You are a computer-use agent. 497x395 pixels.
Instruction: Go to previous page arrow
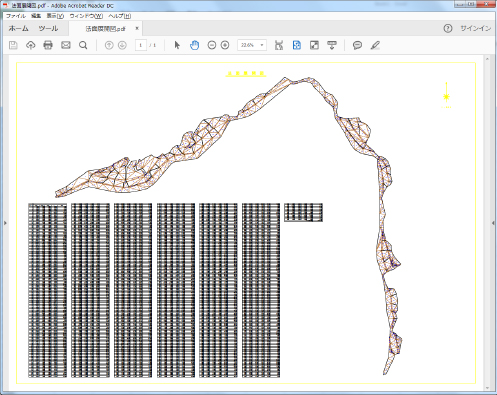pyautogui.click(x=109, y=45)
